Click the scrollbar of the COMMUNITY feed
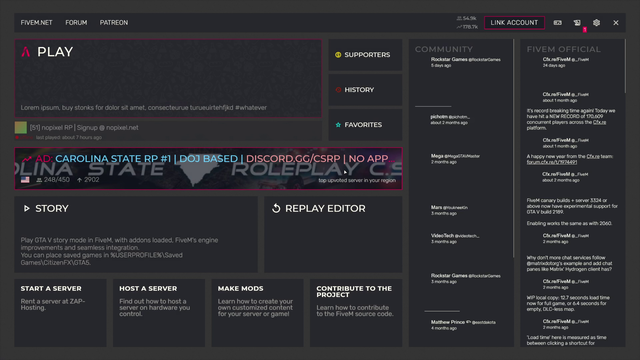This screenshot has height=360, width=640. tap(513, 148)
